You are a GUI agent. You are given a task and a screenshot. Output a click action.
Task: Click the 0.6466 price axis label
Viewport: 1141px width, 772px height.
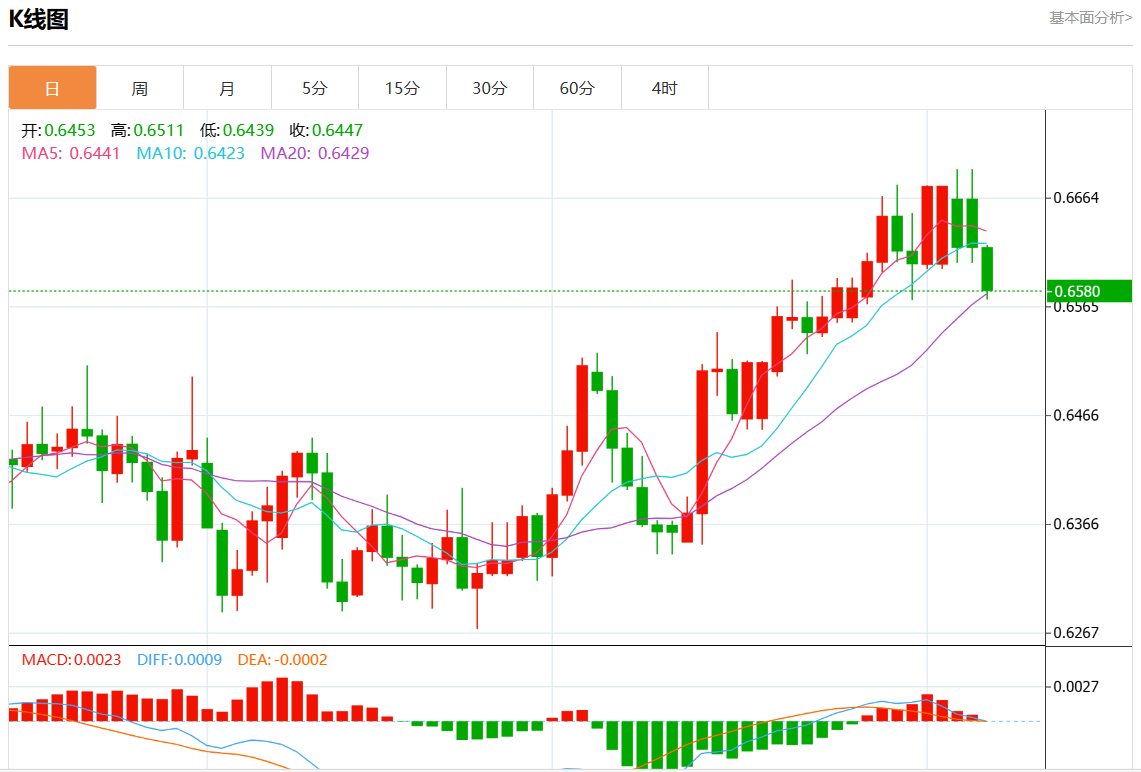[1076, 415]
